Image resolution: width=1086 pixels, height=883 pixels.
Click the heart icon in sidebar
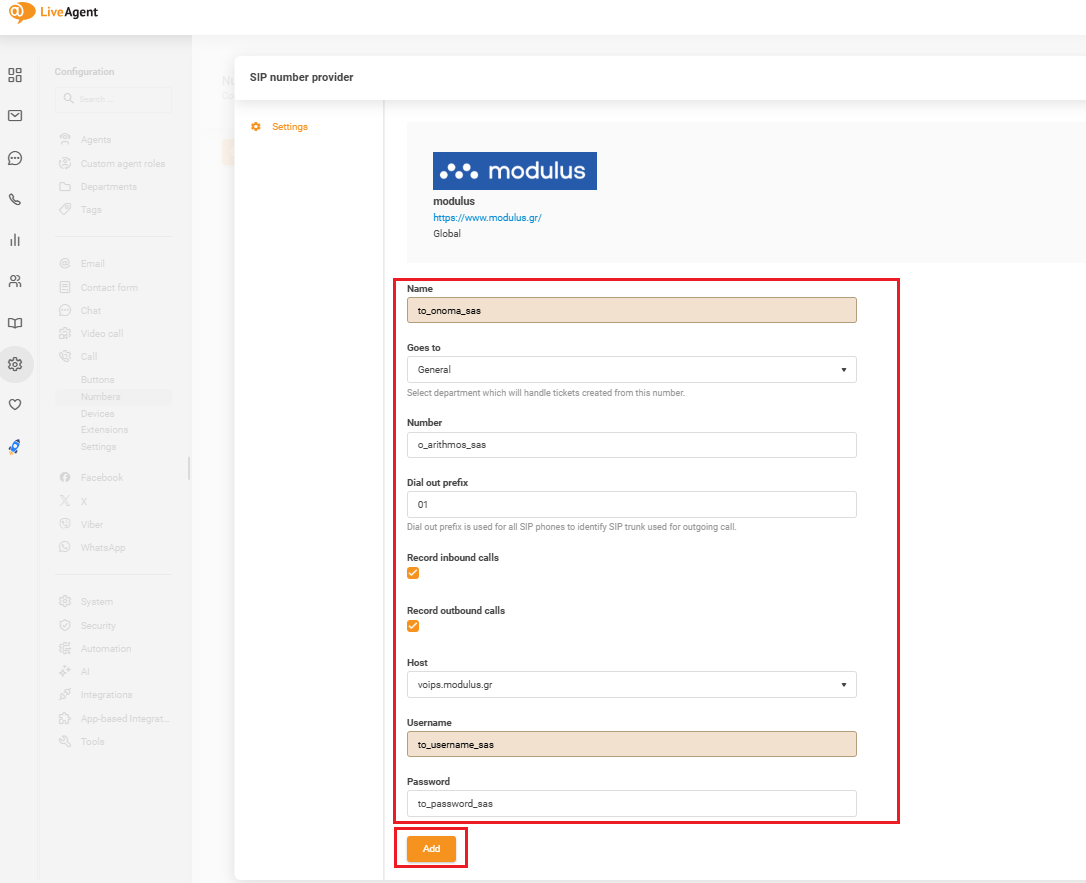[x=15, y=405]
